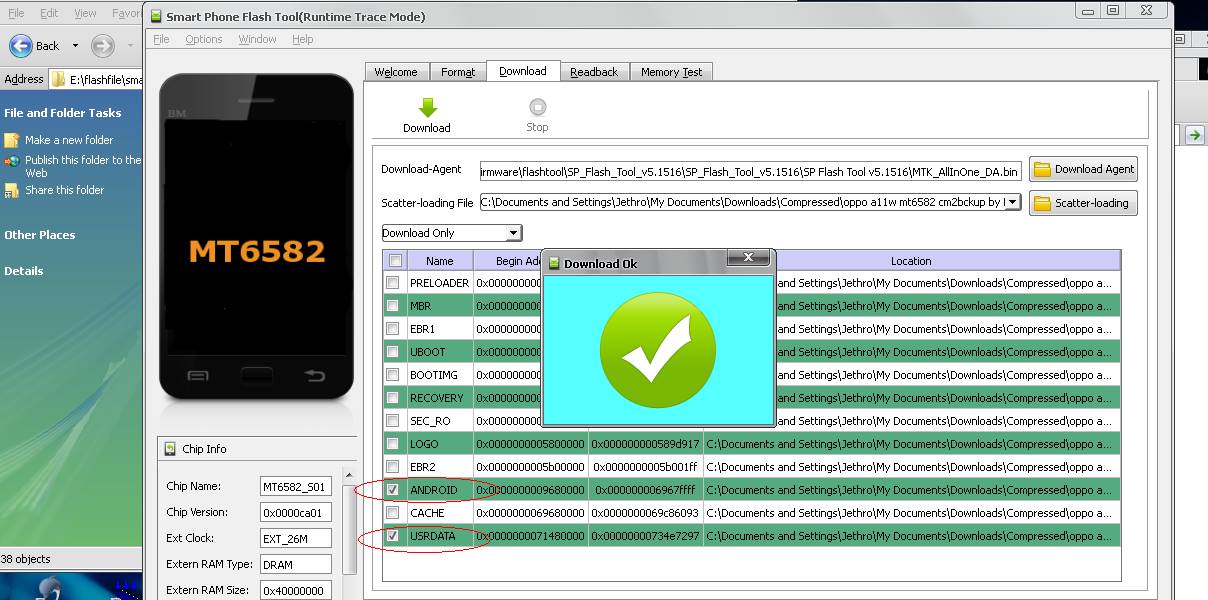Click the Ext Clock value field
This screenshot has width=1208, height=600.
[x=295, y=538]
